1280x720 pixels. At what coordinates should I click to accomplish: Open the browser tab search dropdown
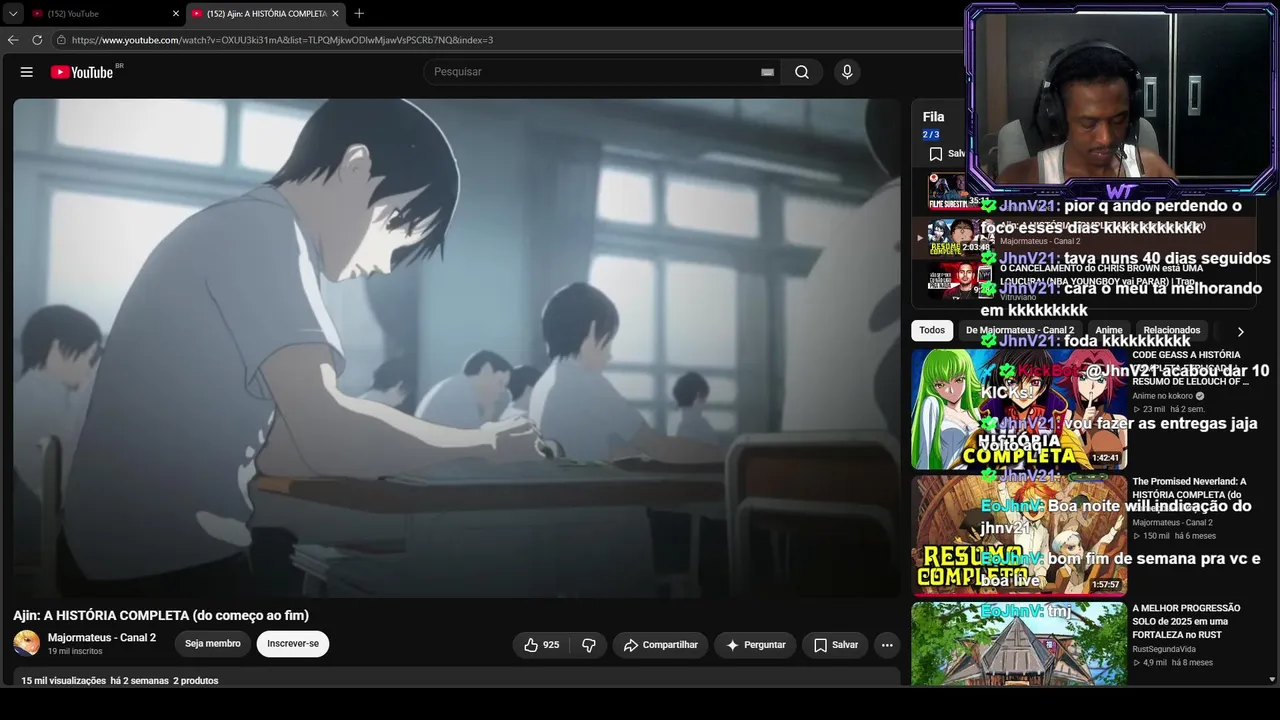coord(13,14)
